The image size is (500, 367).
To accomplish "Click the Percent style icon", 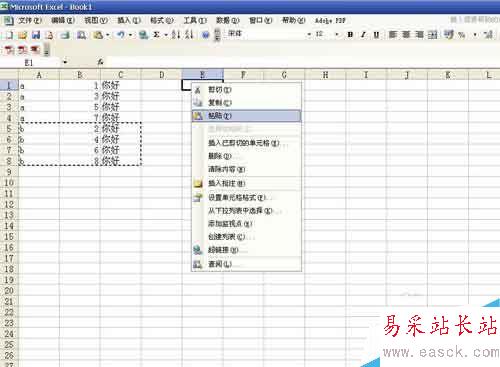I will [462, 35].
